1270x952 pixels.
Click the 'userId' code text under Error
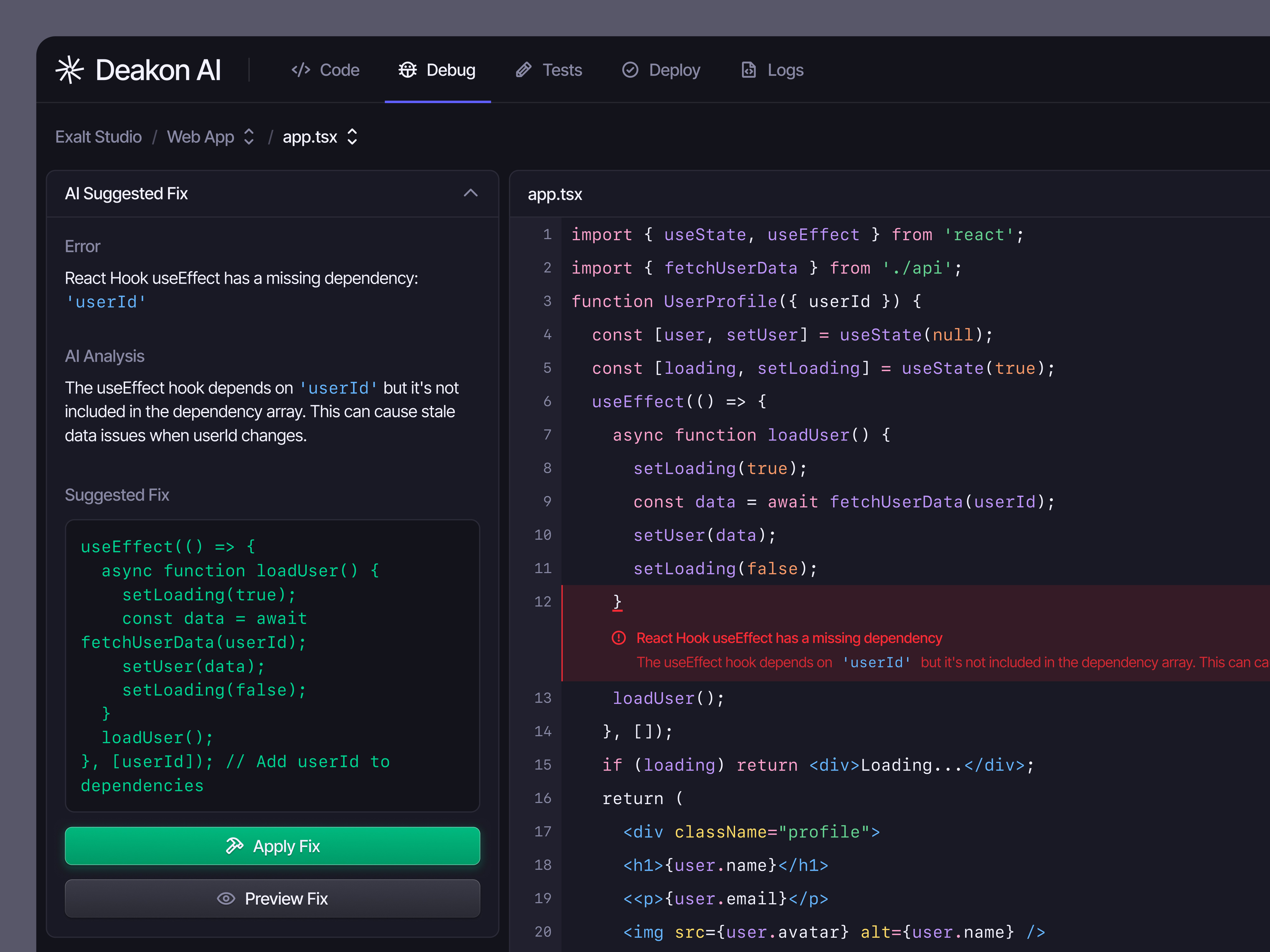click(x=106, y=302)
